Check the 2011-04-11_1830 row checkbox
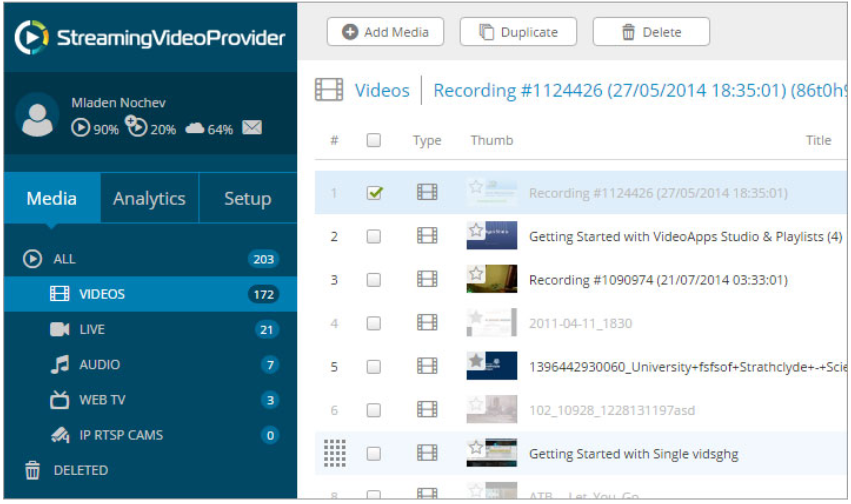Image resolution: width=851 pixels, height=504 pixels. [373, 323]
